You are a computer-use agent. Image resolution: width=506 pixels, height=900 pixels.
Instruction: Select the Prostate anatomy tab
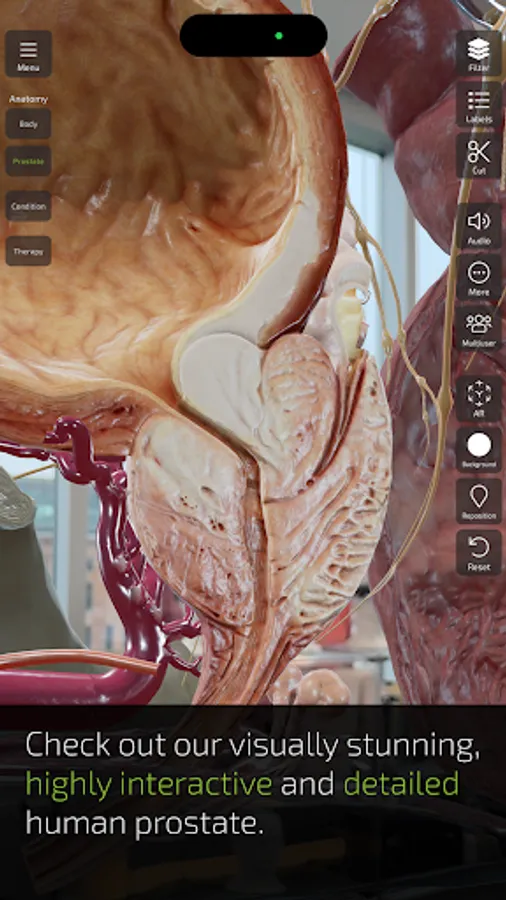coord(29,161)
